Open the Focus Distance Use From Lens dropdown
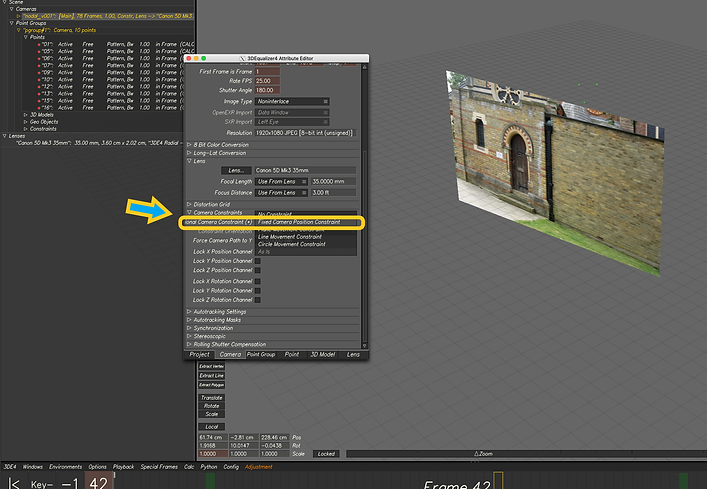 [281, 192]
